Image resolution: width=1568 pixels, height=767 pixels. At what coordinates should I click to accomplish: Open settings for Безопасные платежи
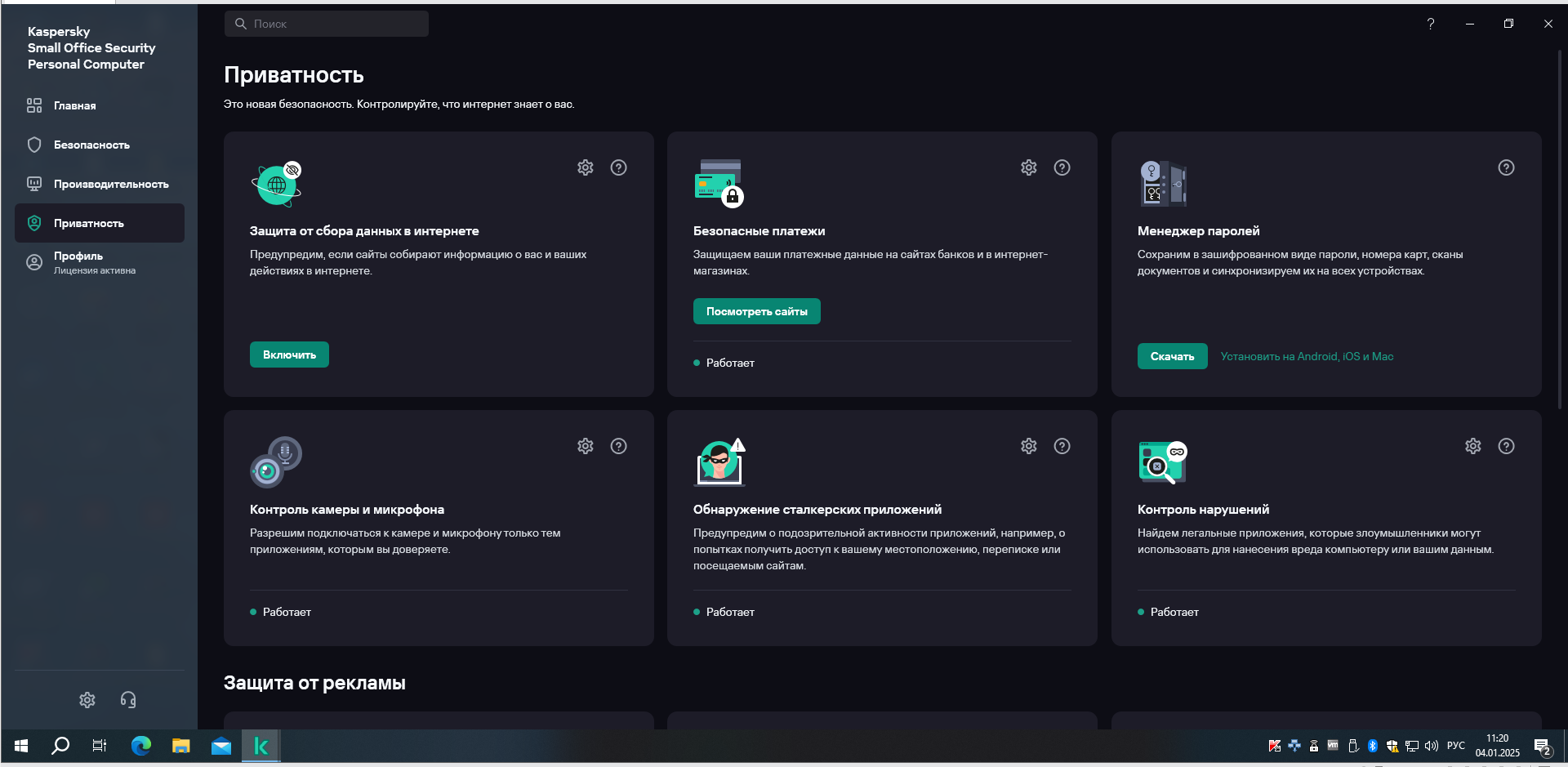click(x=1029, y=167)
